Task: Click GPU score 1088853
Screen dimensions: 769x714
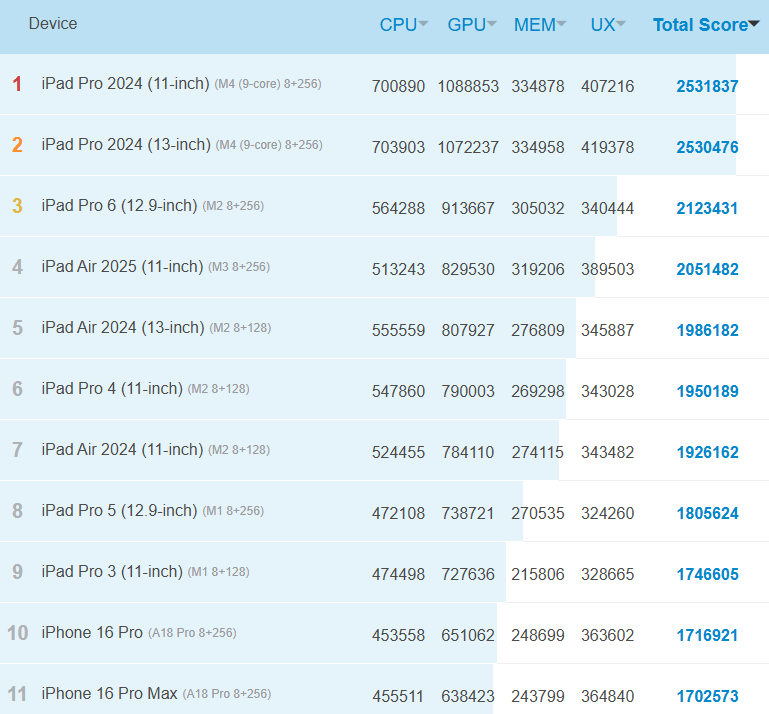Action: click(x=468, y=86)
